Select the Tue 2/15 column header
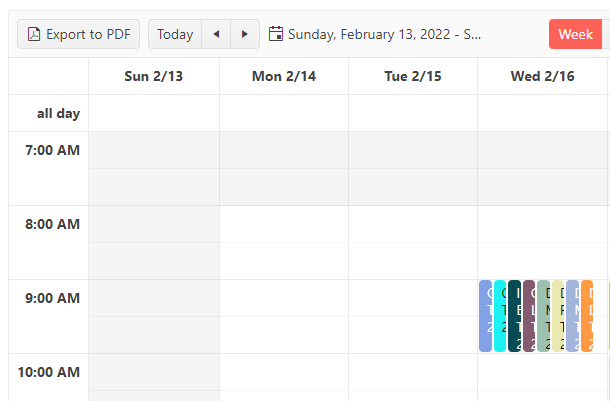This screenshot has width=610, height=401. pos(413,76)
